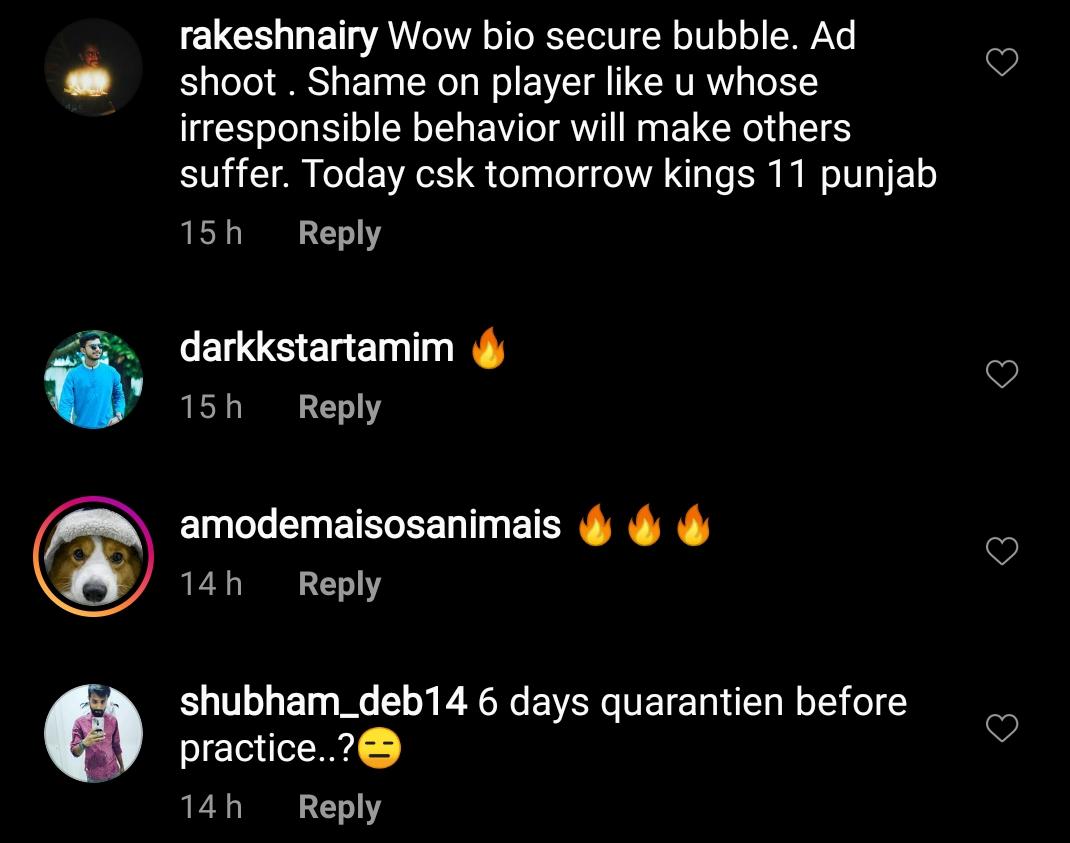Open the rakeshnairy username link

point(278,37)
